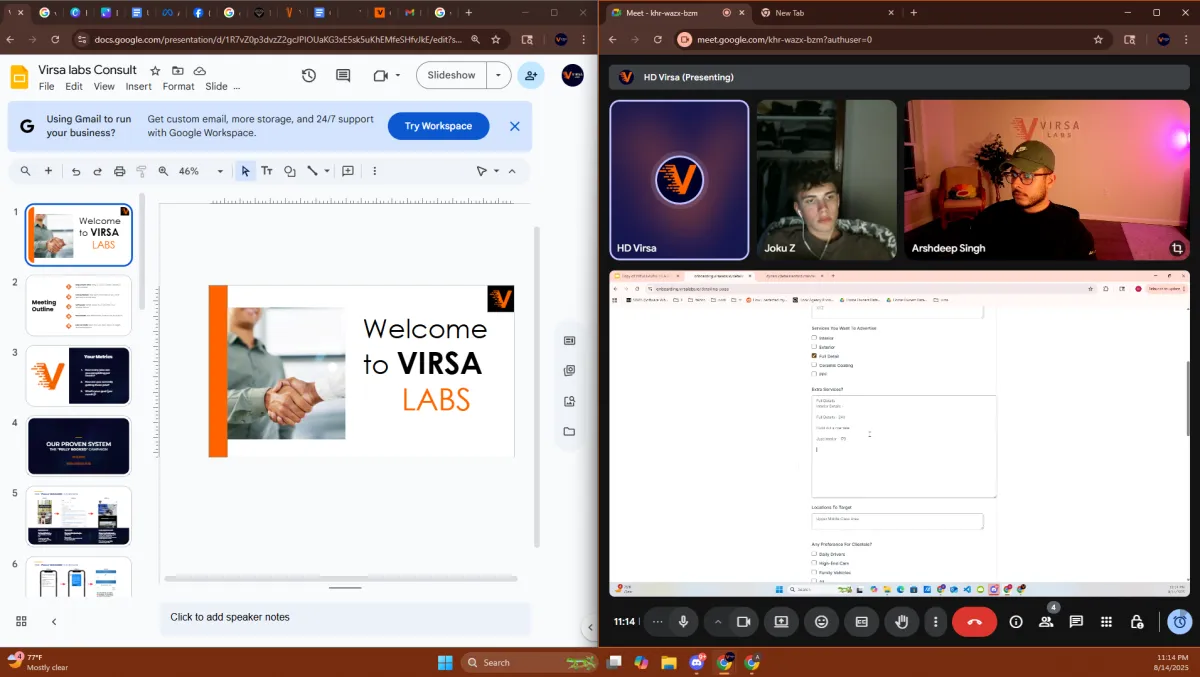Image resolution: width=1200 pixels, height=677 pixels.
Task: Open meeting details info icon
Action: [x=1016, y=621]
